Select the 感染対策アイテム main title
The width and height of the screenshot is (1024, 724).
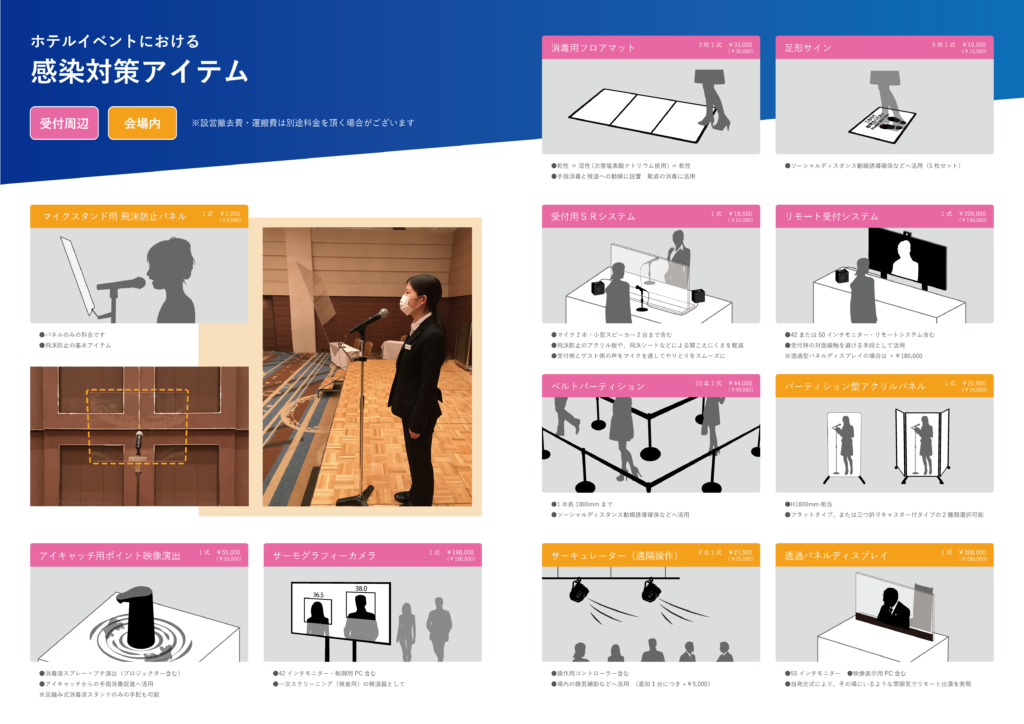point(140,71)
